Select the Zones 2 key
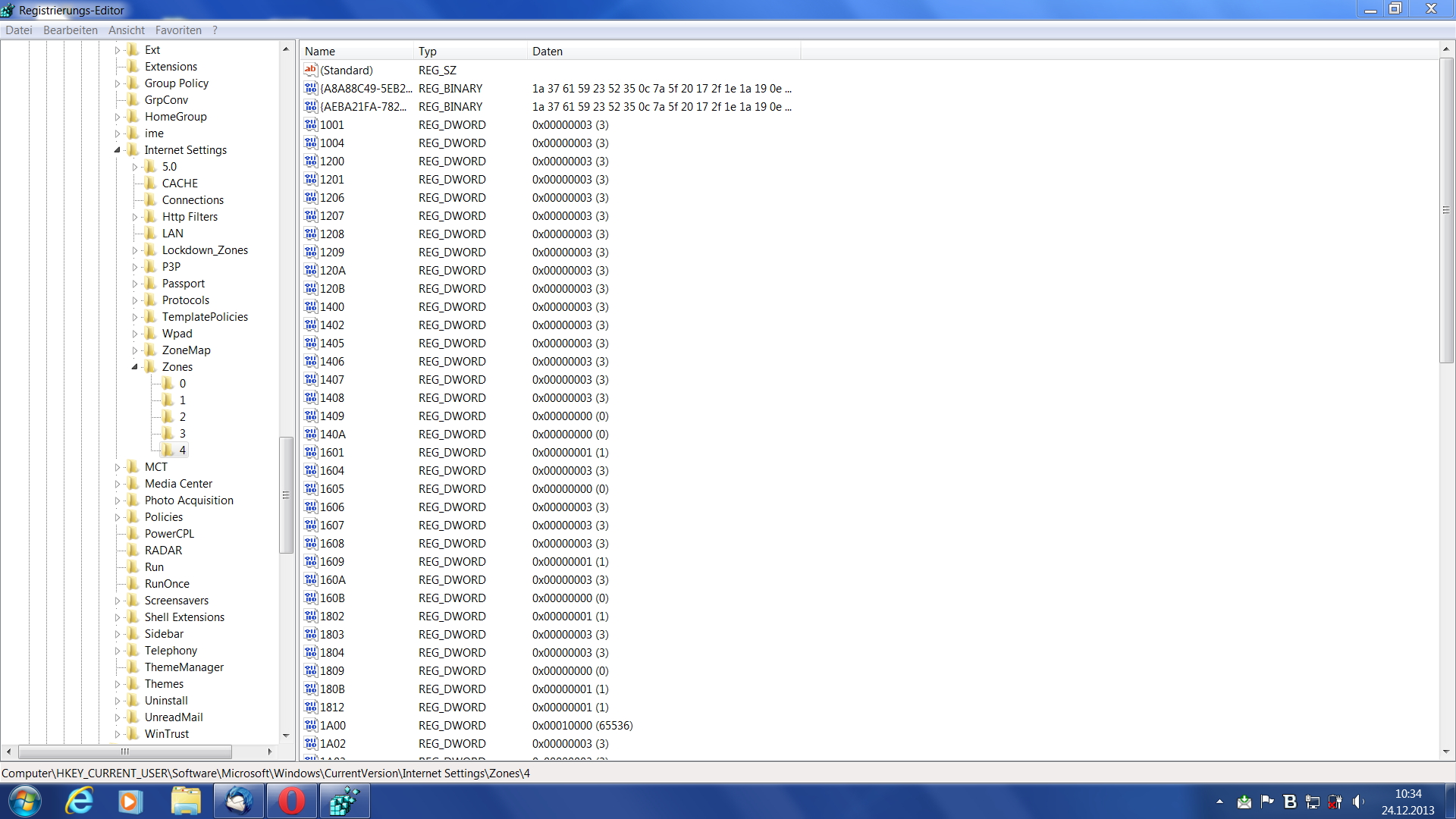The image size is (1456, 819). (x=182, y=417)
